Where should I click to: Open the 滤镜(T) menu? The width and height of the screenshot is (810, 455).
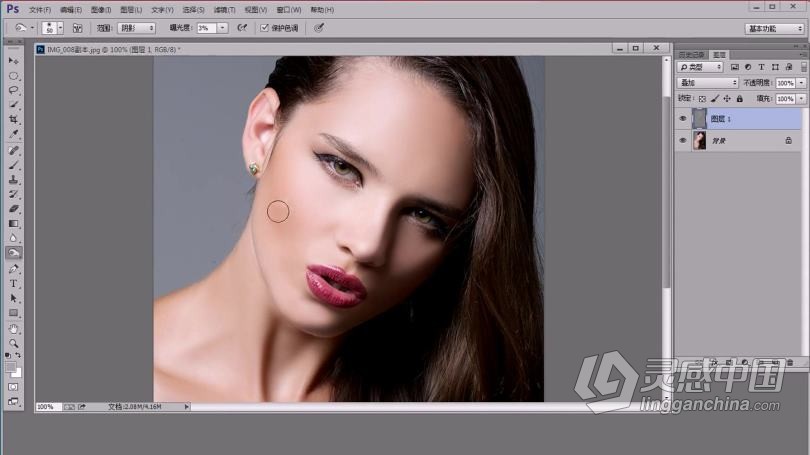click(224, 10)
